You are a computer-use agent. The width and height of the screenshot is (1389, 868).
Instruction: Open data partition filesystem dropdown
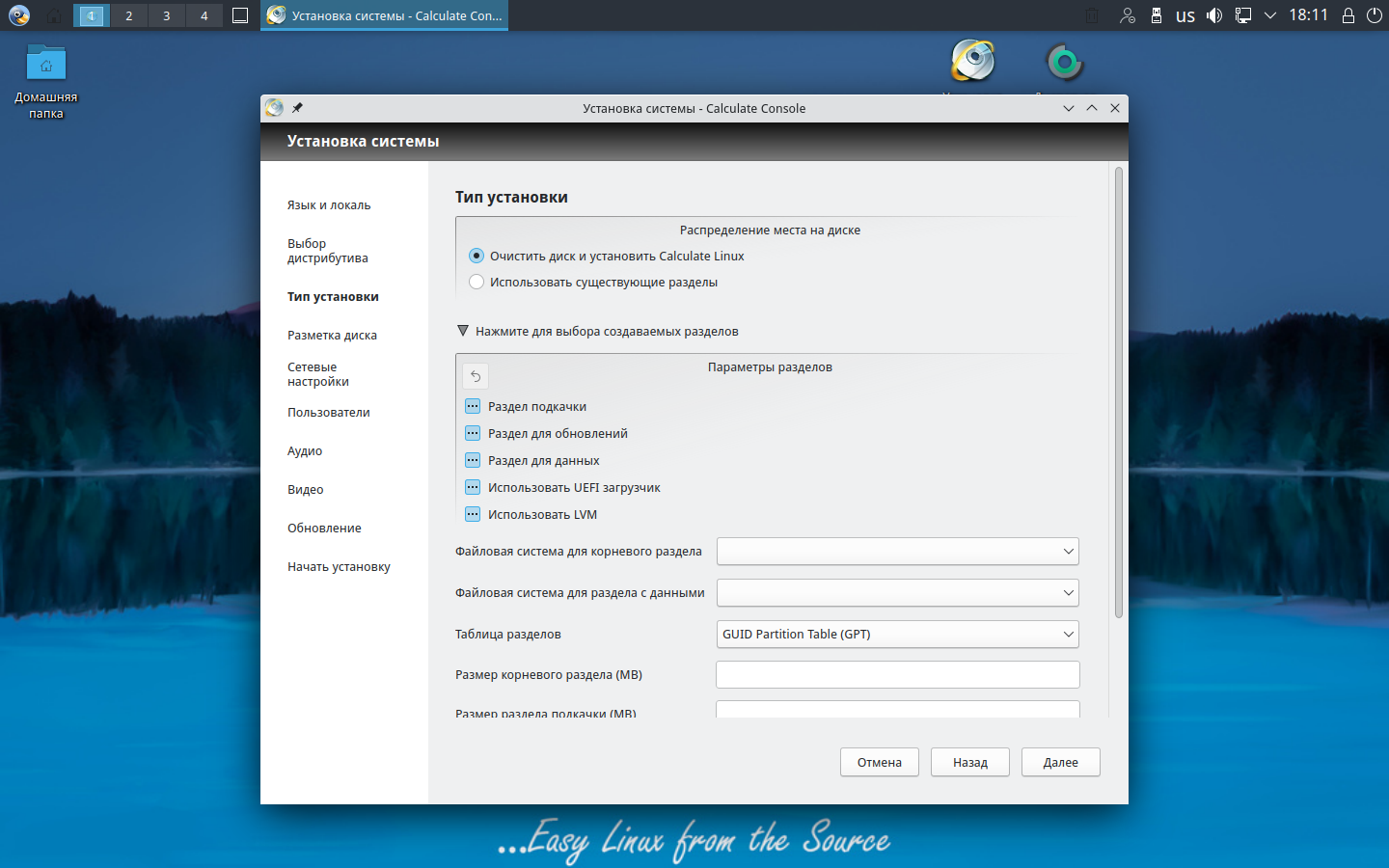click(x=897, y=593)
